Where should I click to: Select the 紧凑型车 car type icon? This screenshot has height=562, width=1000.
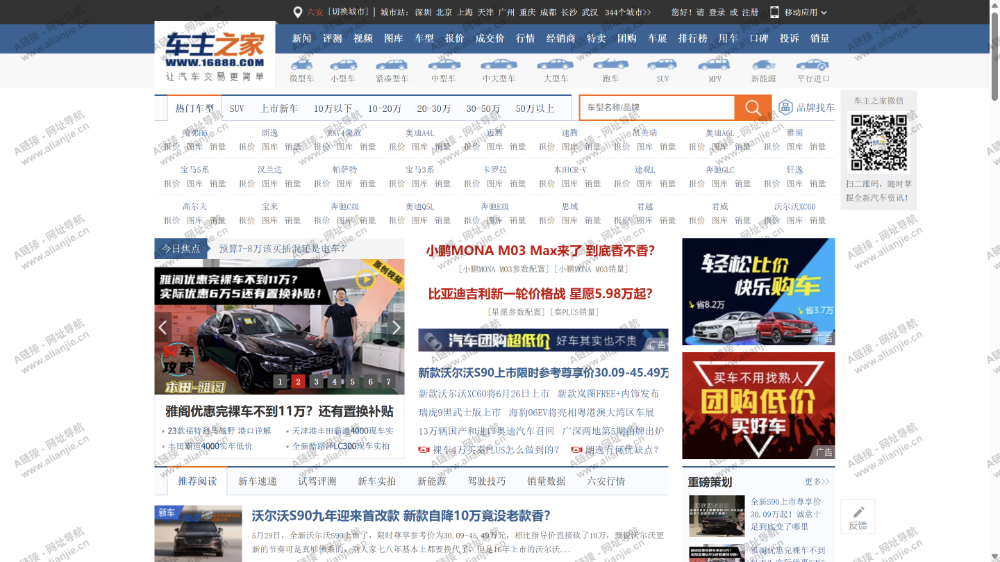pos(392,64)
